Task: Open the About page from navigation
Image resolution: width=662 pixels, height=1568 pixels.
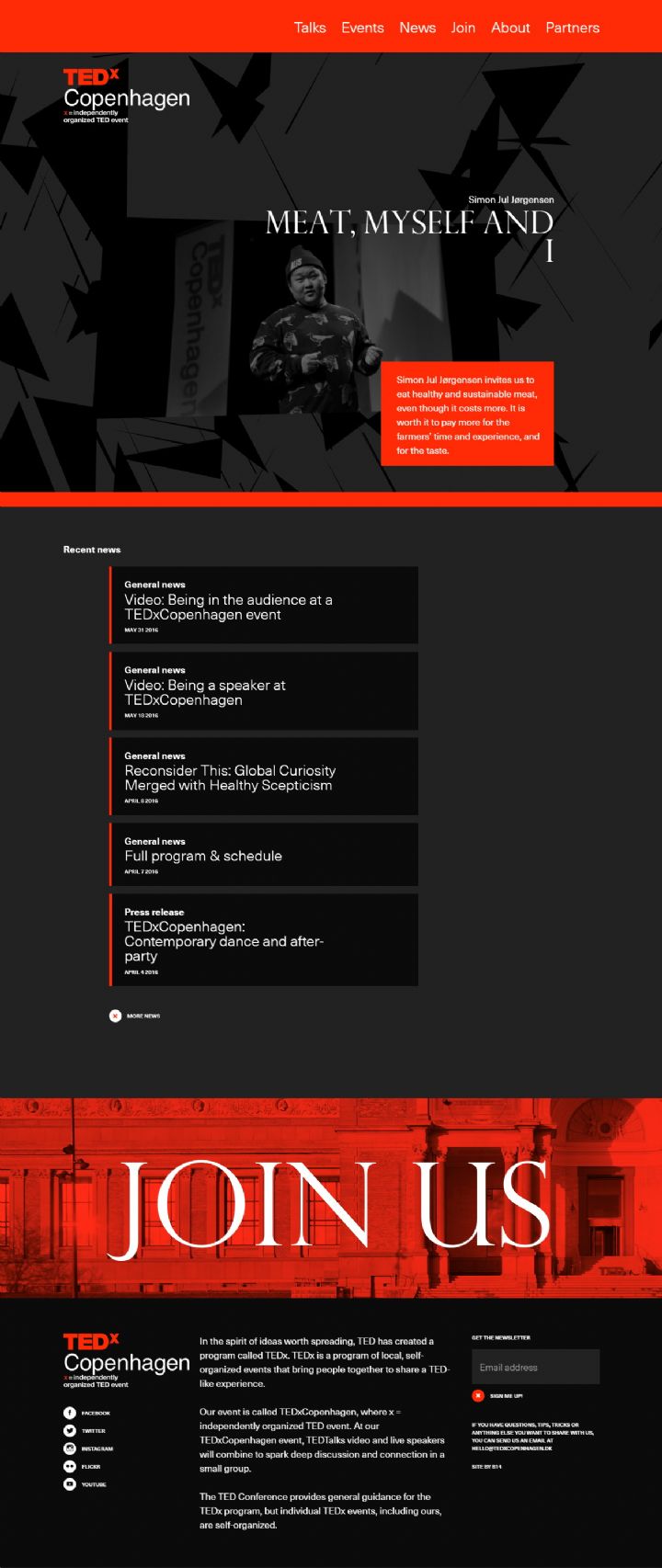Action: [510, 28]
